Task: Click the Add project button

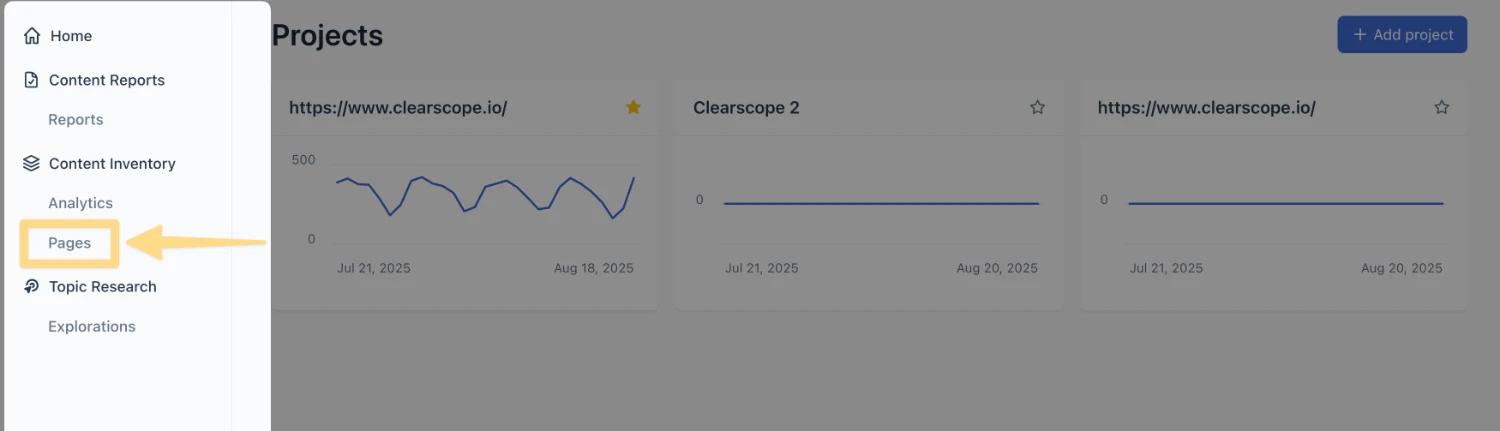Action: click(1402, 35)
